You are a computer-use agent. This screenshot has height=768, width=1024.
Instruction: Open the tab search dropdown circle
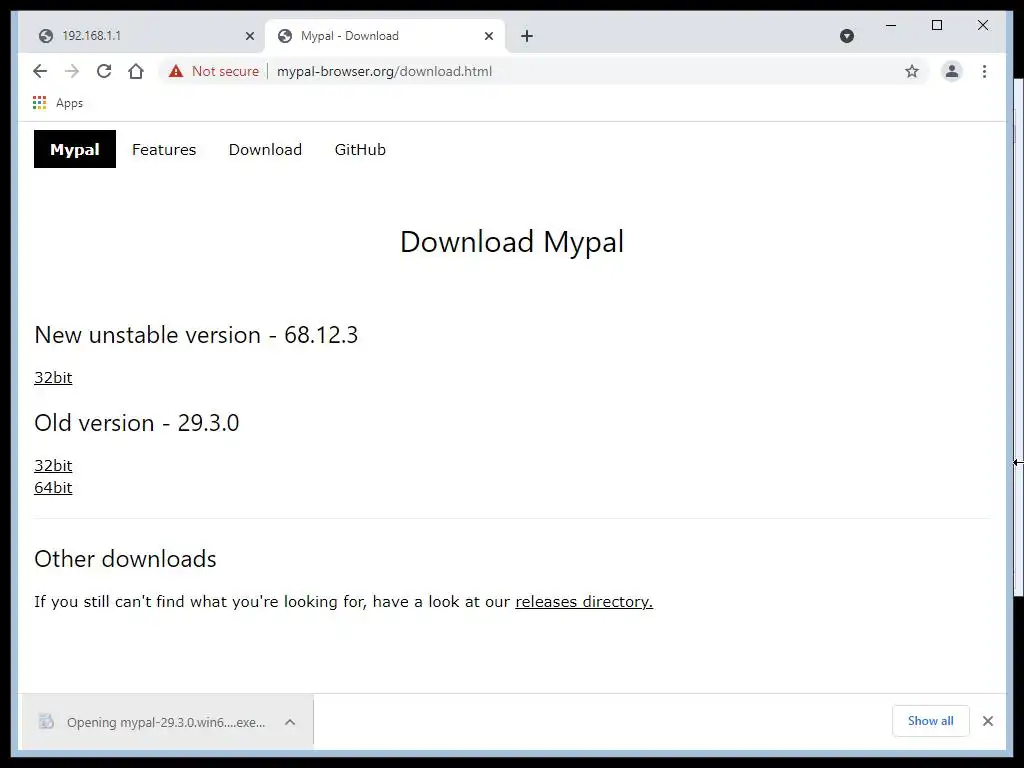(x=846, y=36)
